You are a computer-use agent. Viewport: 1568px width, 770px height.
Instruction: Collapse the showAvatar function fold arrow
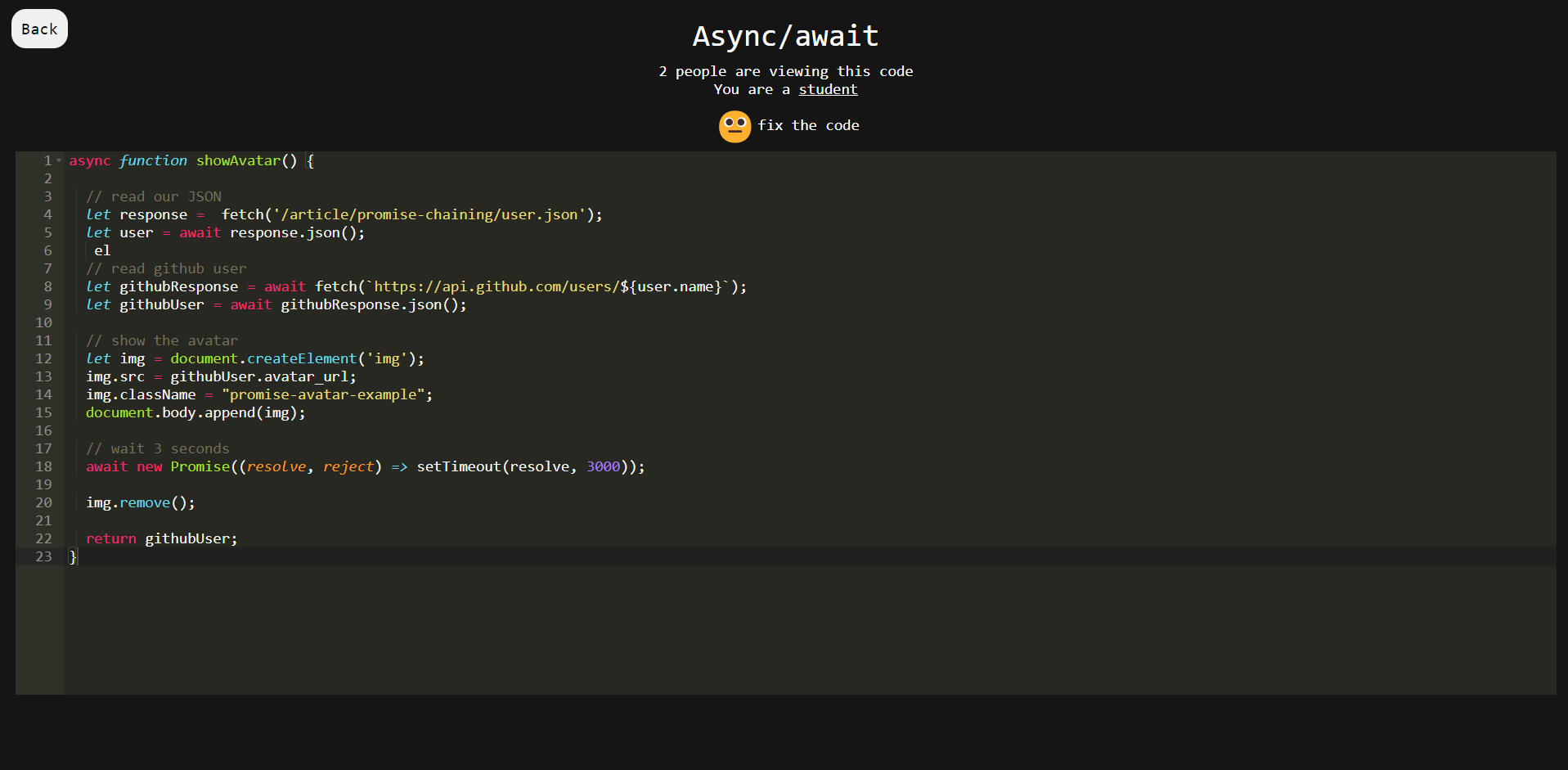(59, 160)
